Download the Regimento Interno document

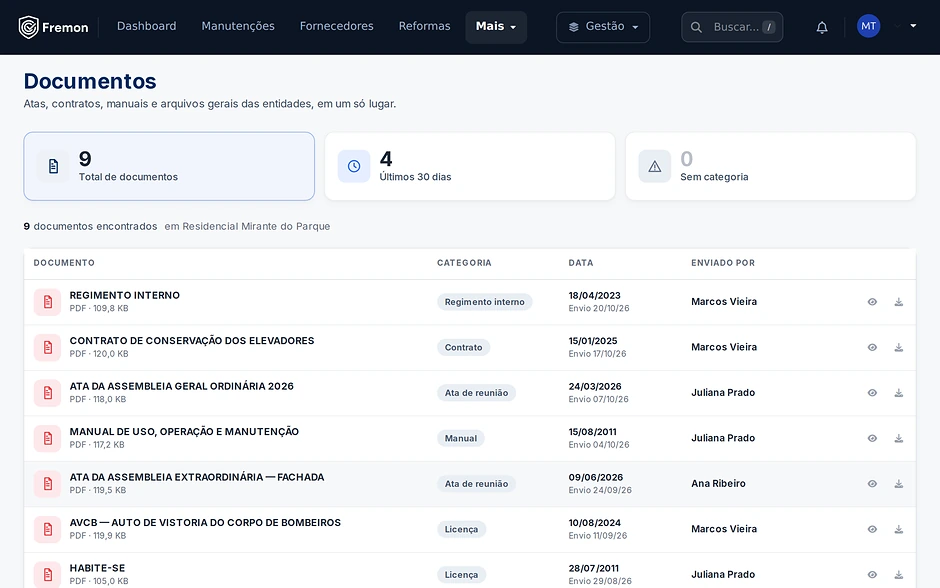pyautogui.click(x=899, y=302)
